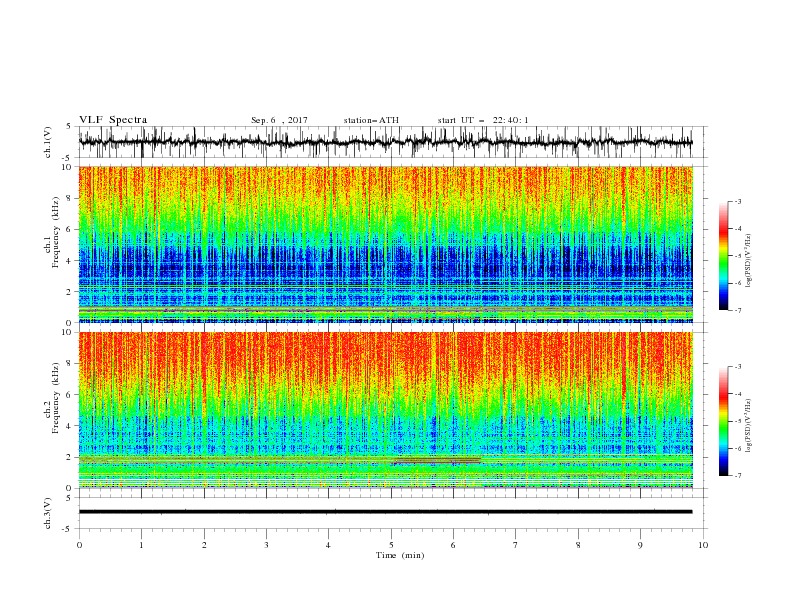Click the upper PSD color scale bar
Screen dimensions: 792x612
[x=723, y=255]
